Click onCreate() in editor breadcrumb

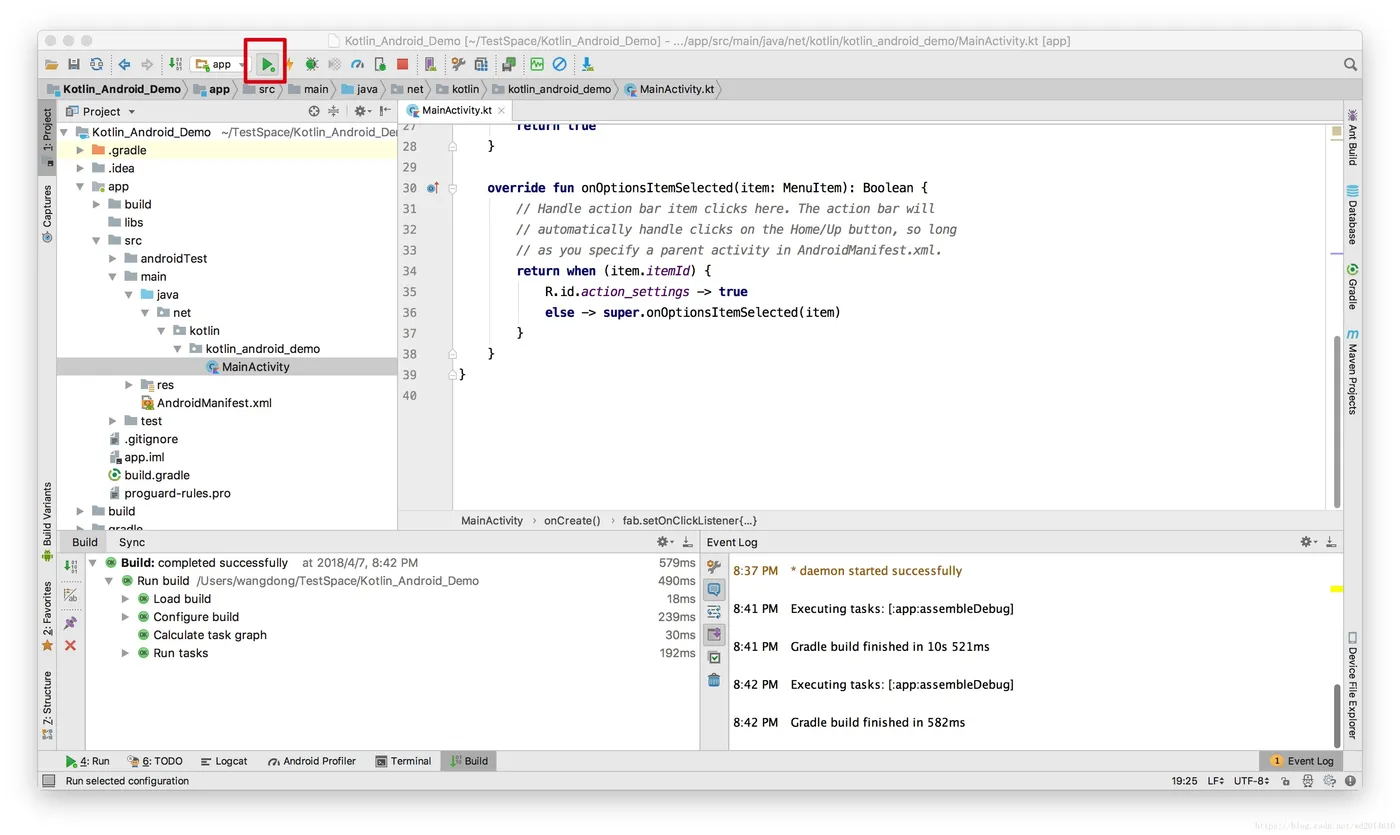pyautogui.click(x=572, y=521)
